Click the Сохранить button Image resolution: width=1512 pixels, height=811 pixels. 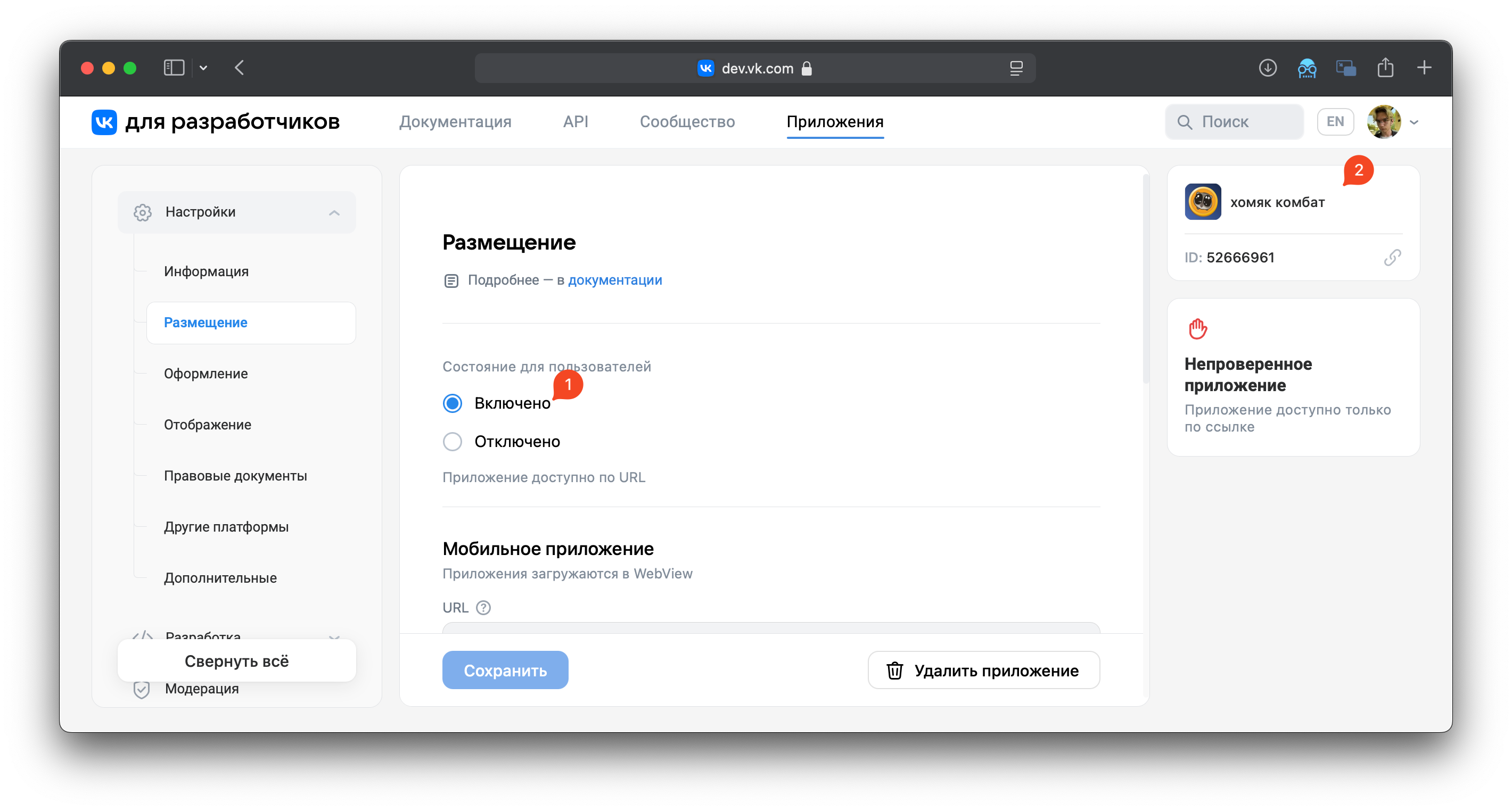pyautogui.click(x=505, y=670)
